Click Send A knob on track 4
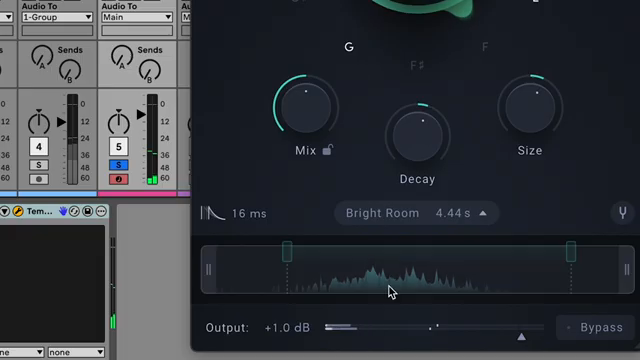The image size is (640, 360). 42,57
